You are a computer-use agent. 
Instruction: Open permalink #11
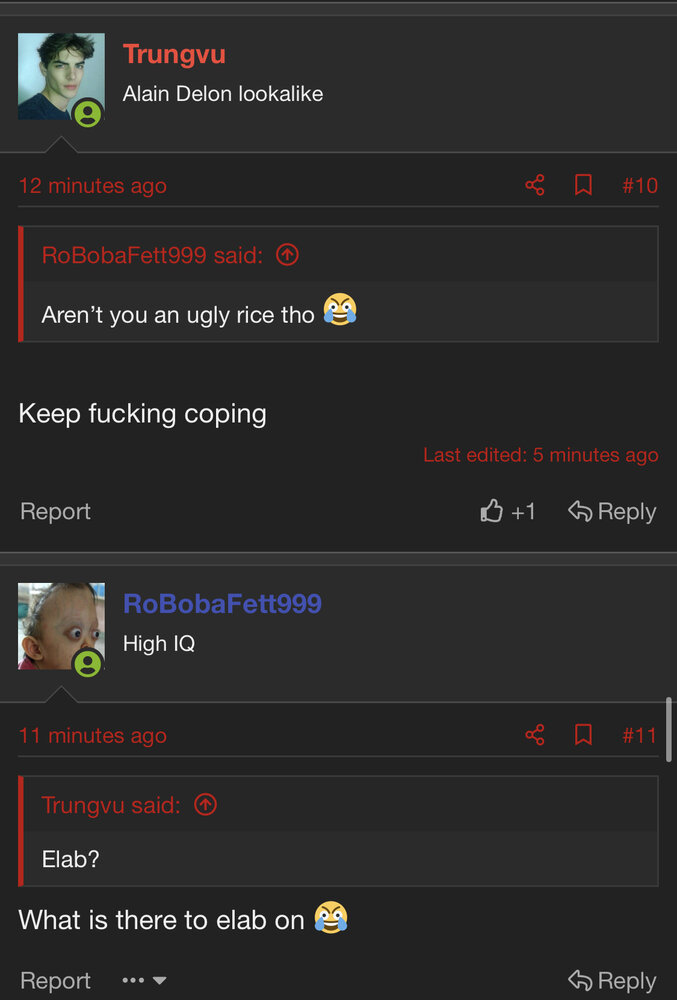(x=639, y=735)
